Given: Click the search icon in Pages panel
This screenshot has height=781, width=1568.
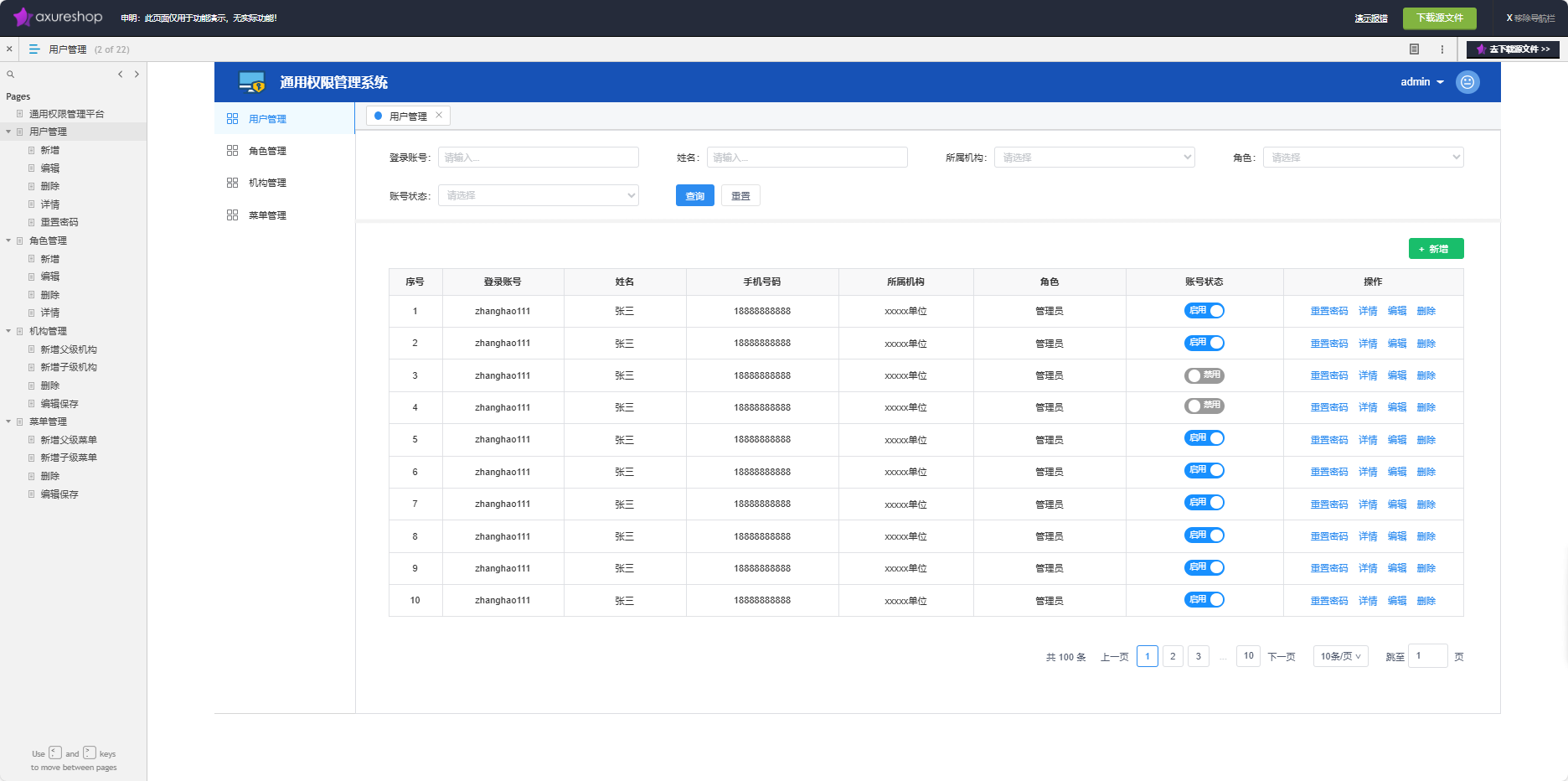Looking at the screenshot, I should (11, 75).
